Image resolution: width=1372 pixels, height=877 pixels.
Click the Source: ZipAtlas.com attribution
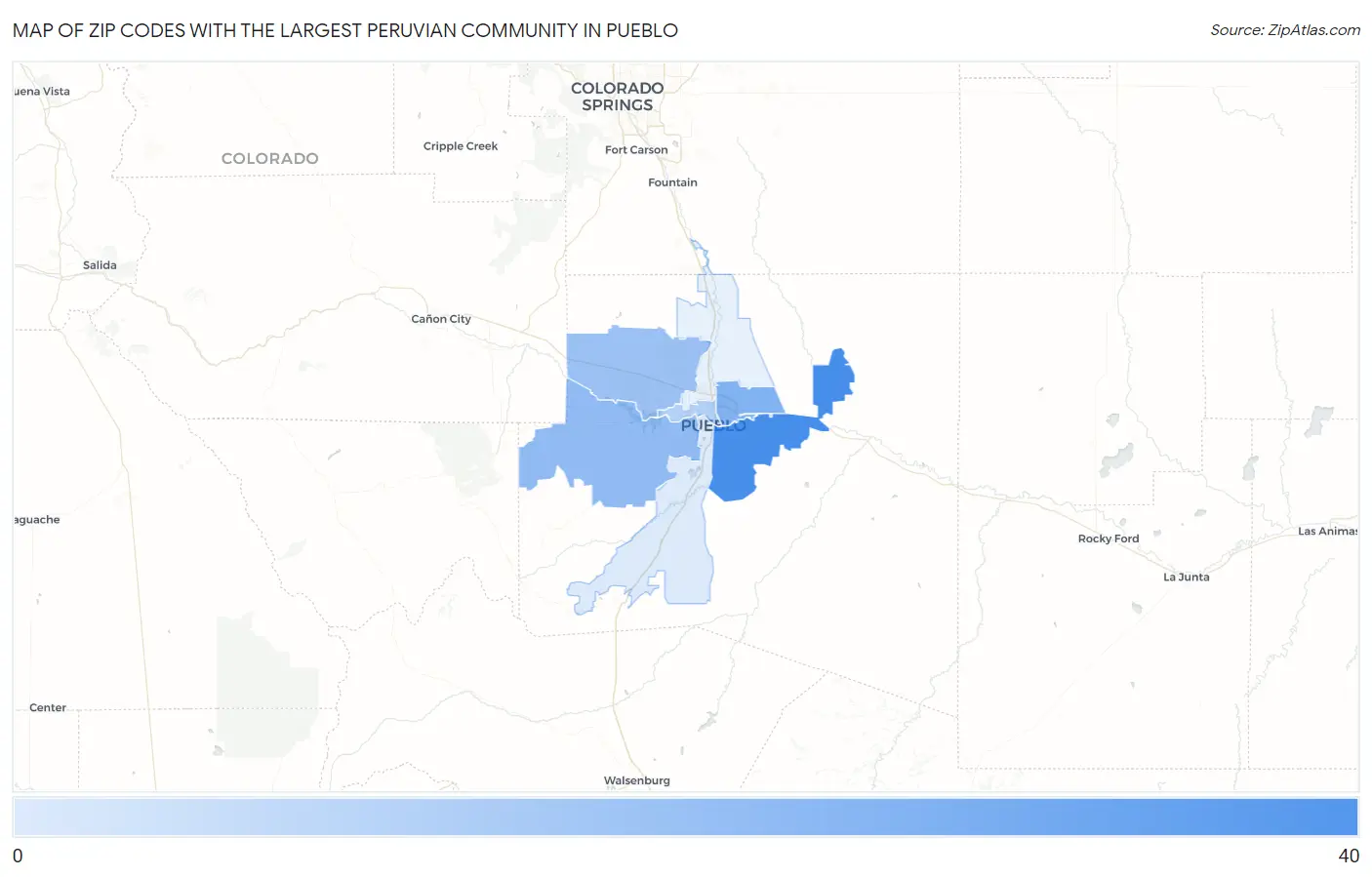click(1285, 30)
